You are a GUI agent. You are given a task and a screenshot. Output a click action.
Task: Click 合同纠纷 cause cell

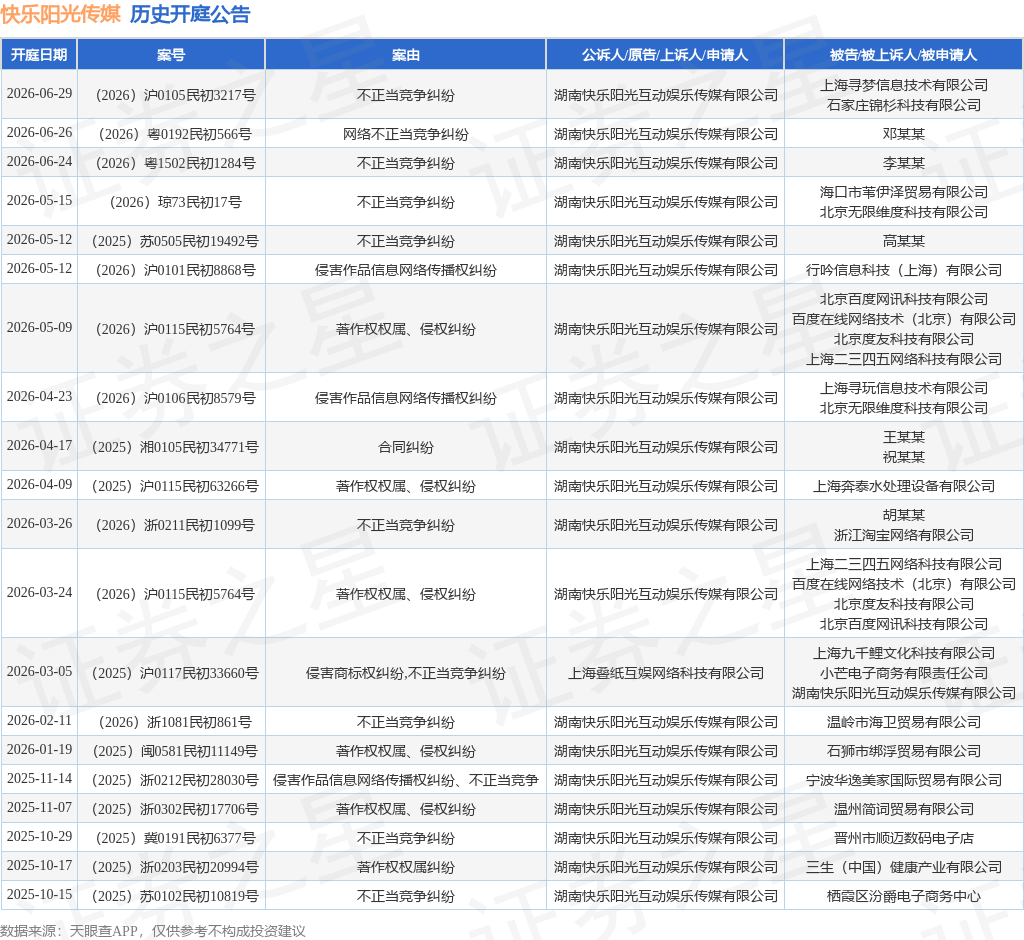406,447
